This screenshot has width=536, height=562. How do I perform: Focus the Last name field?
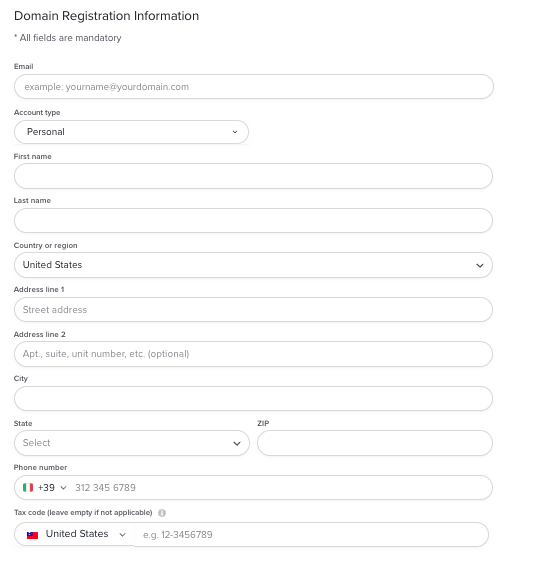pos(253,220)
